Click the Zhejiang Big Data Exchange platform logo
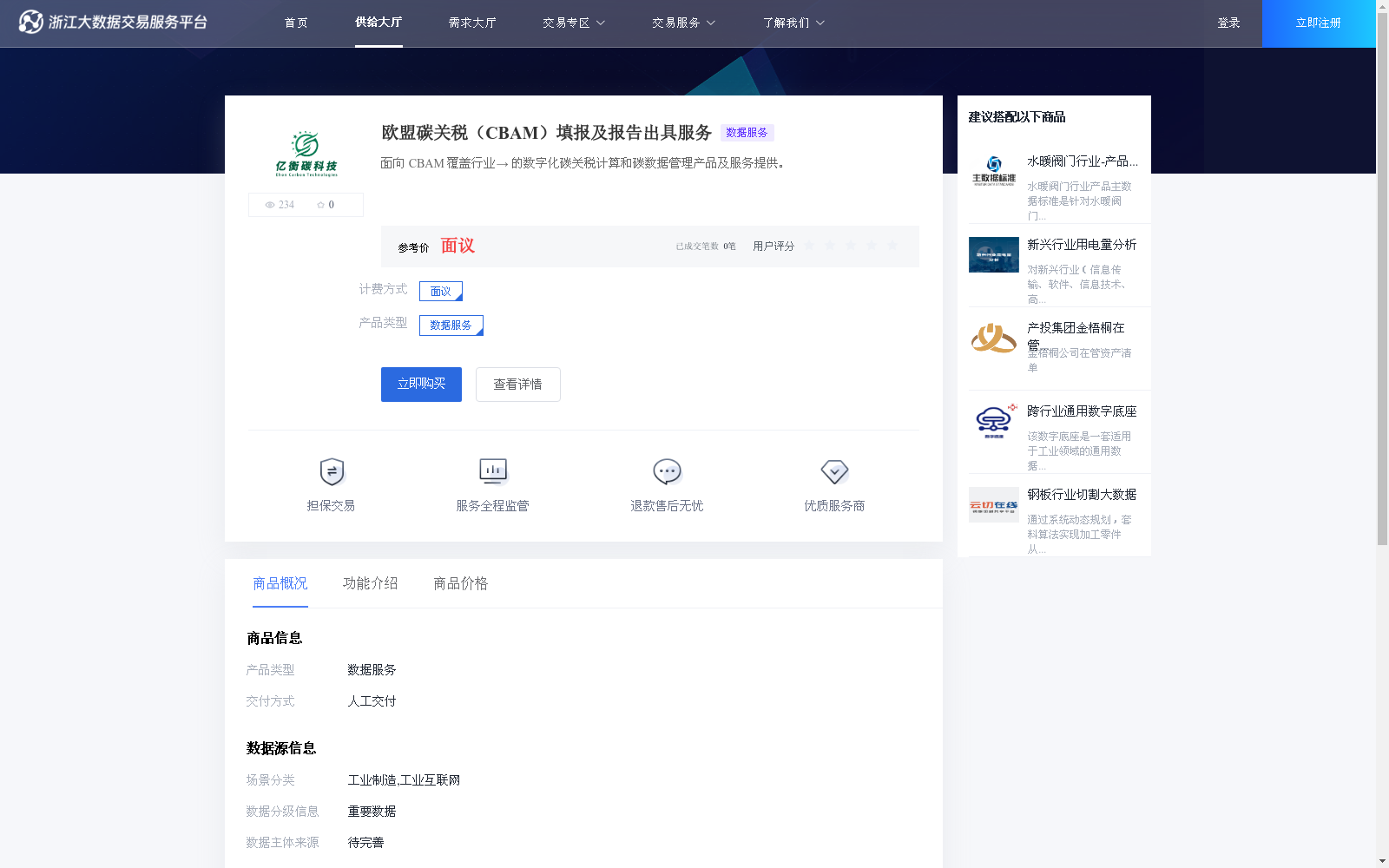 pos(113,22)
